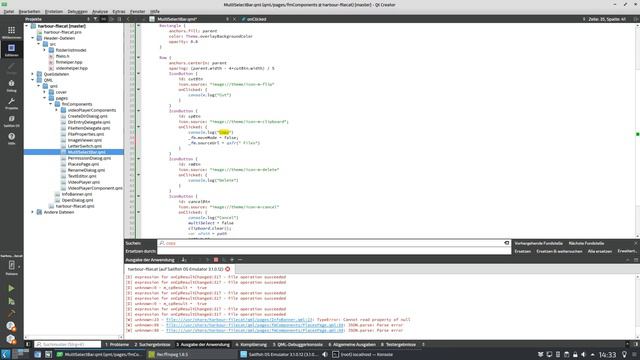Screen dimensions: 640x360
Task: Run the project with the green play button
Action: coord(11,288)
